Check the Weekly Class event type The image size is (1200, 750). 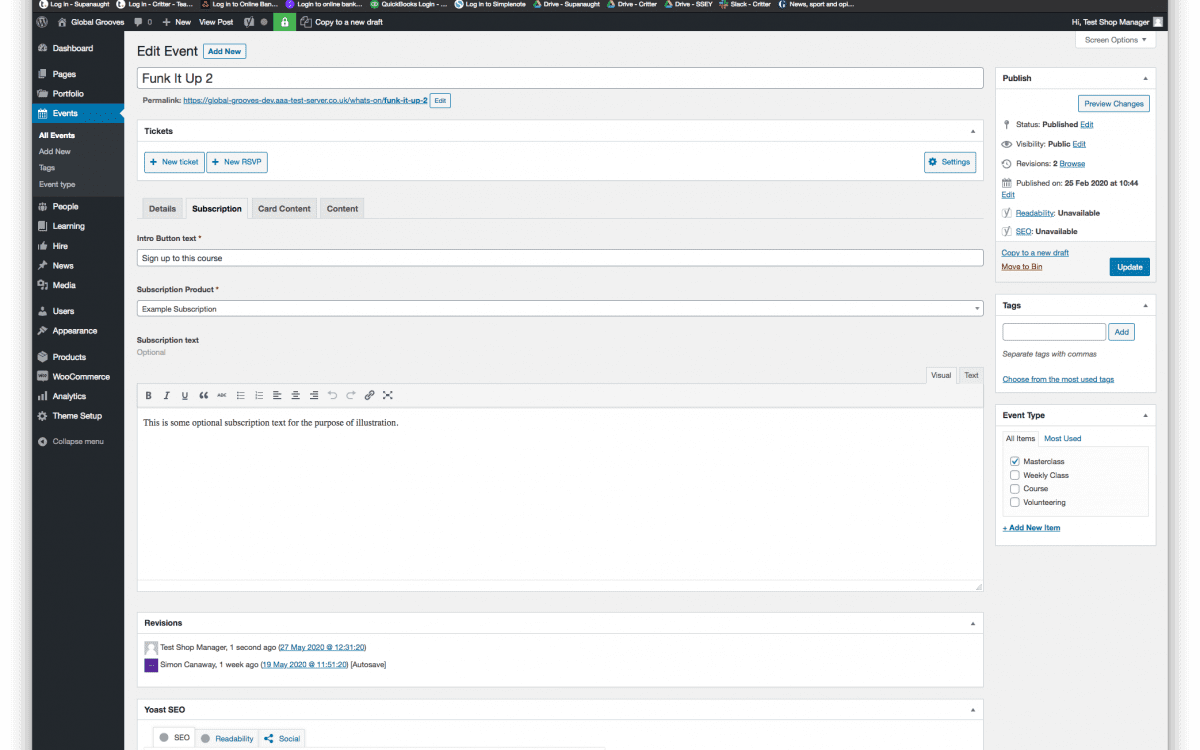point(1014,475)
